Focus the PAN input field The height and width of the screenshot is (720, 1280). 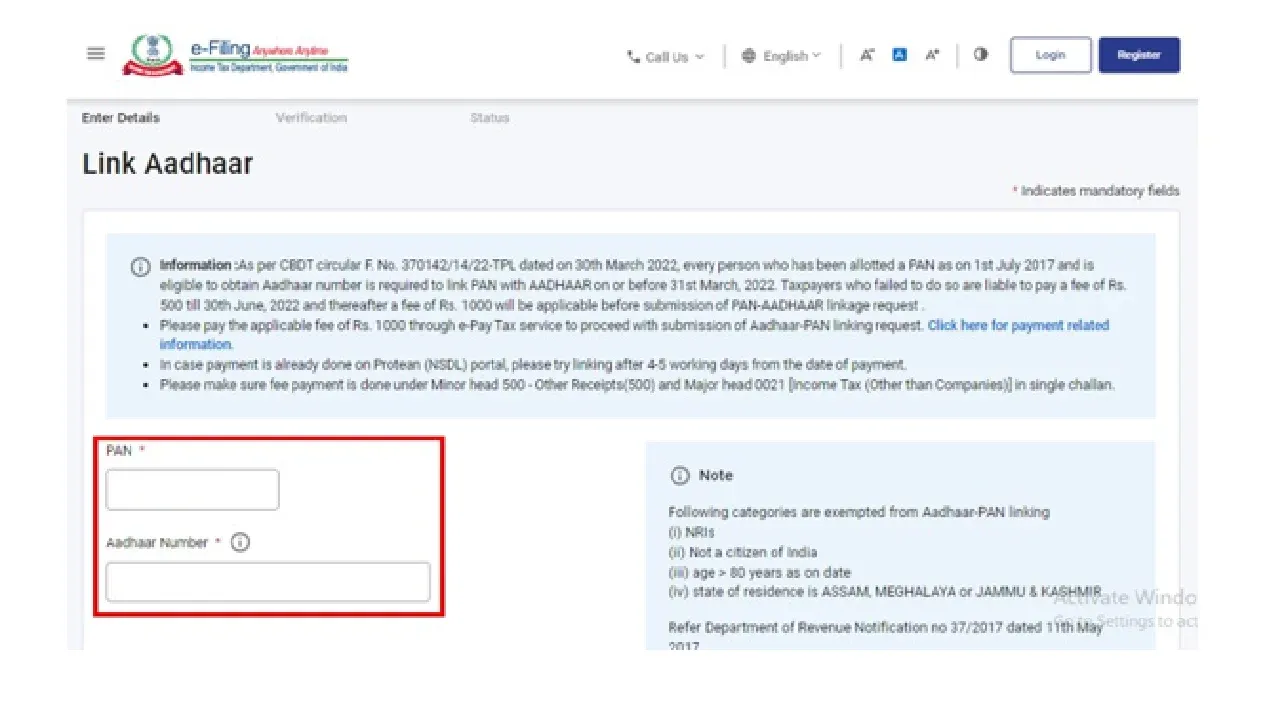[x=192, y=490]
